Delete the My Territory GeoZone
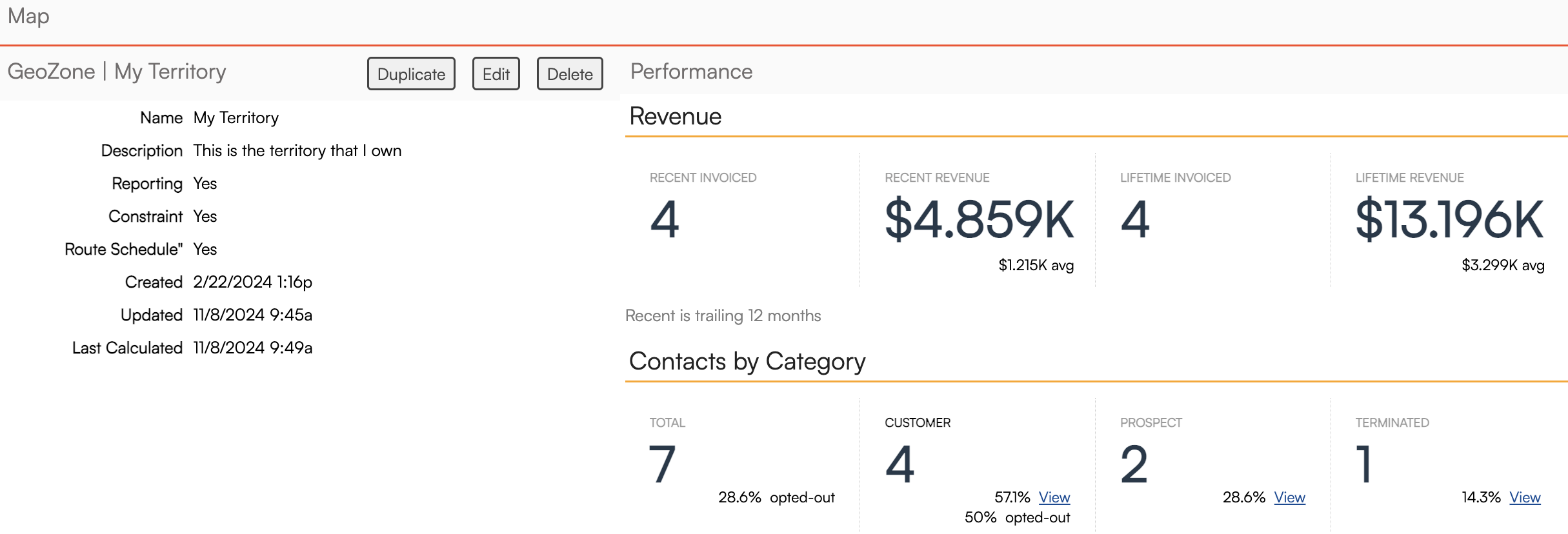 [x=569, y=74]
